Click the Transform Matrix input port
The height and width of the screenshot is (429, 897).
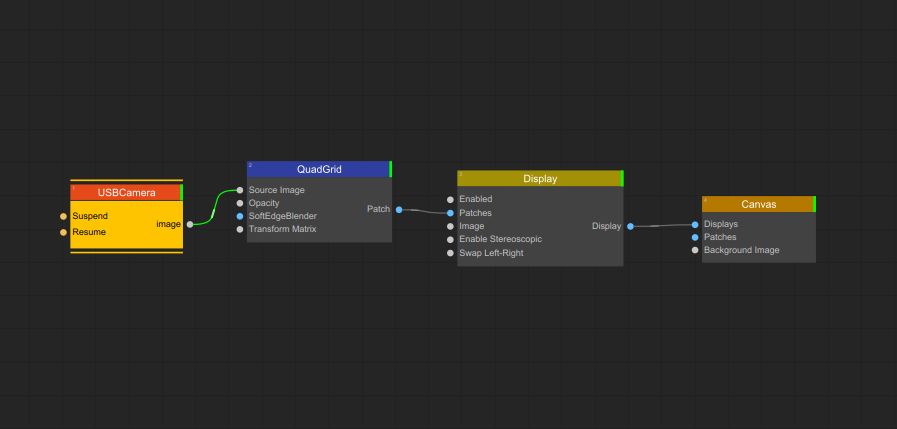tap(240, 229)
